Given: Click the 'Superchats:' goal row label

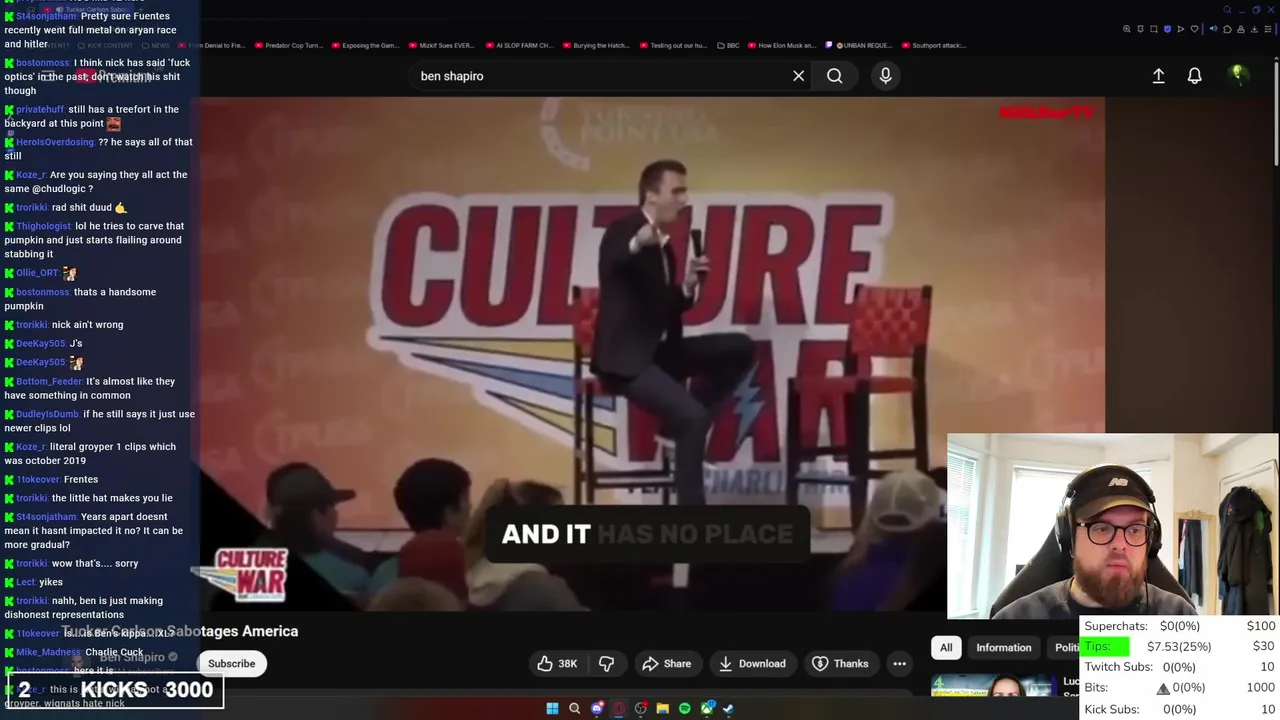Looking at the screenshot, I should click(x=1116, y=626).
